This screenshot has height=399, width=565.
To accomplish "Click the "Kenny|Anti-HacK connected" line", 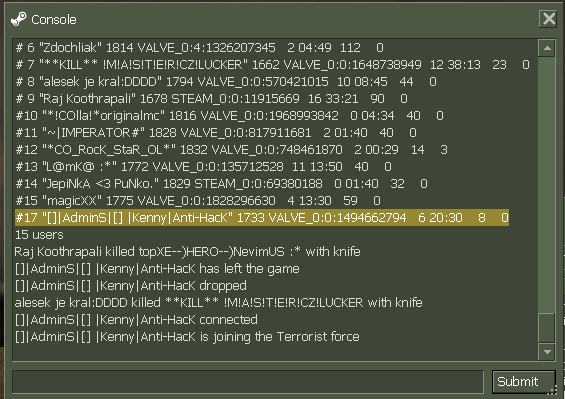I will pyautogui.click(x=136, y=319).
